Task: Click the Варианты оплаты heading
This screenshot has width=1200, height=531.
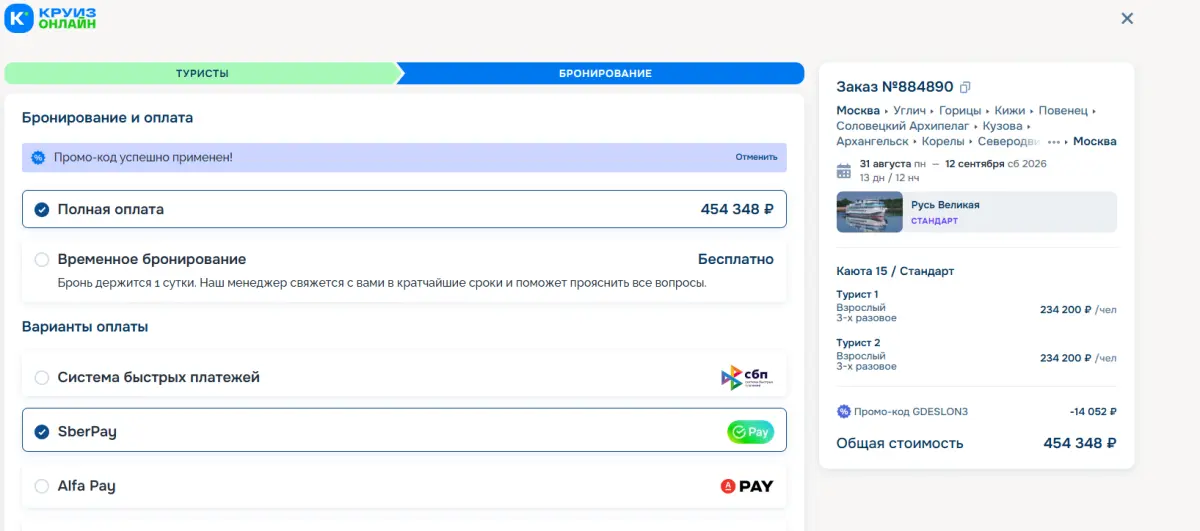Action: pyautogui.click(x=85, y=327)
